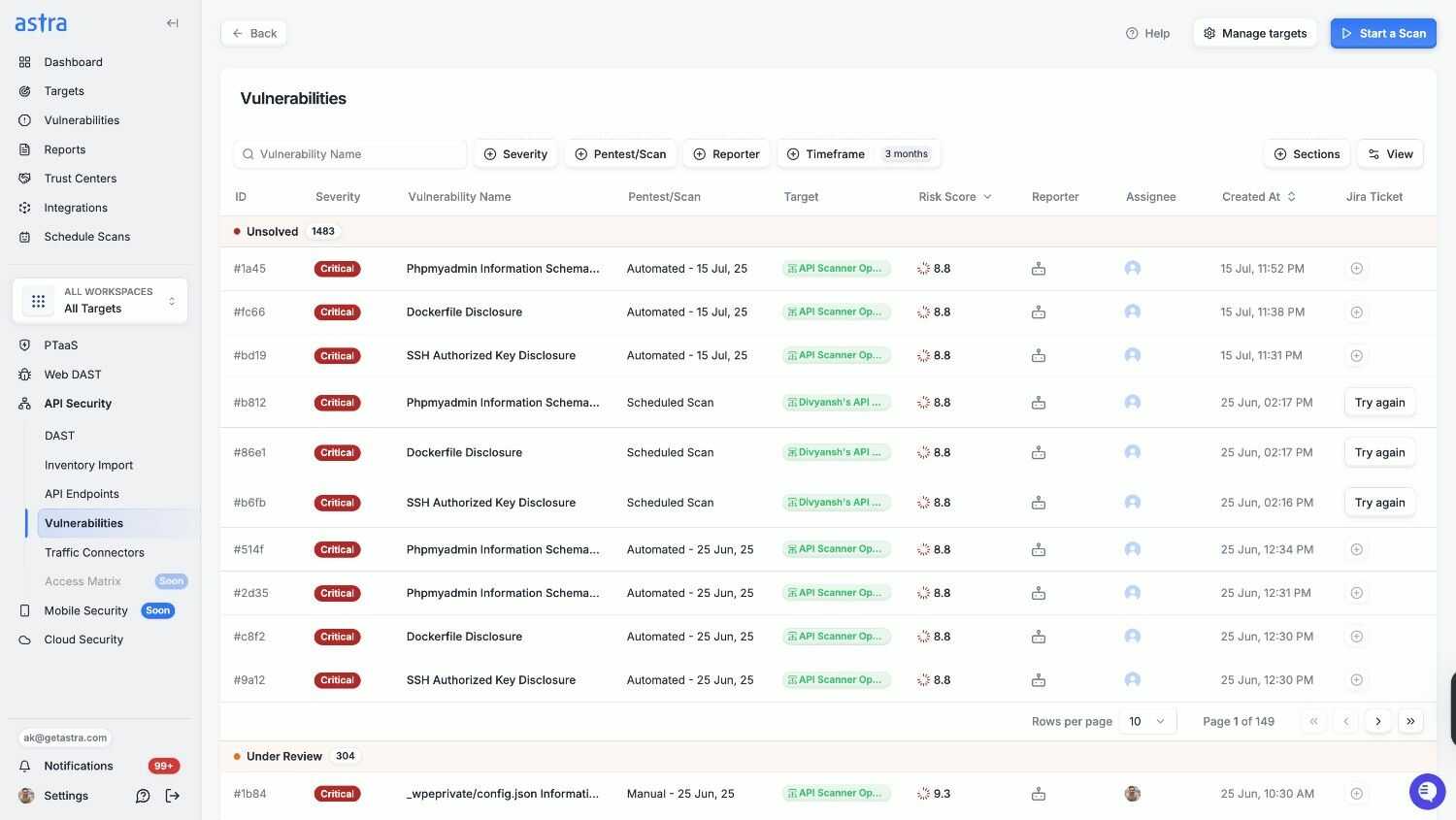The width and height of the screenshot is (1456, 820).
Task: Expand the All Targets workspace switcher
Action: 100,300
